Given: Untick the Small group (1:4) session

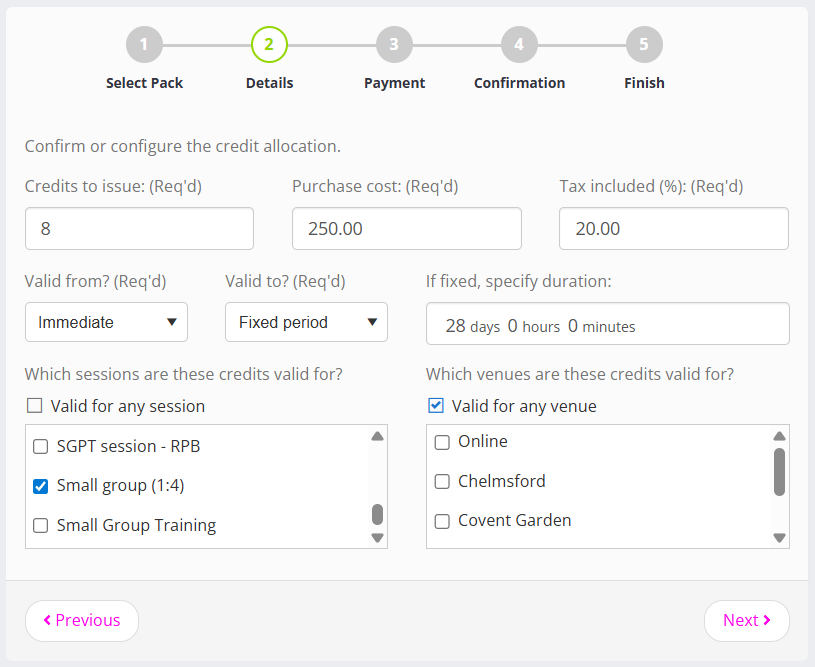Looking at the screenshot, I should [41, 486].
